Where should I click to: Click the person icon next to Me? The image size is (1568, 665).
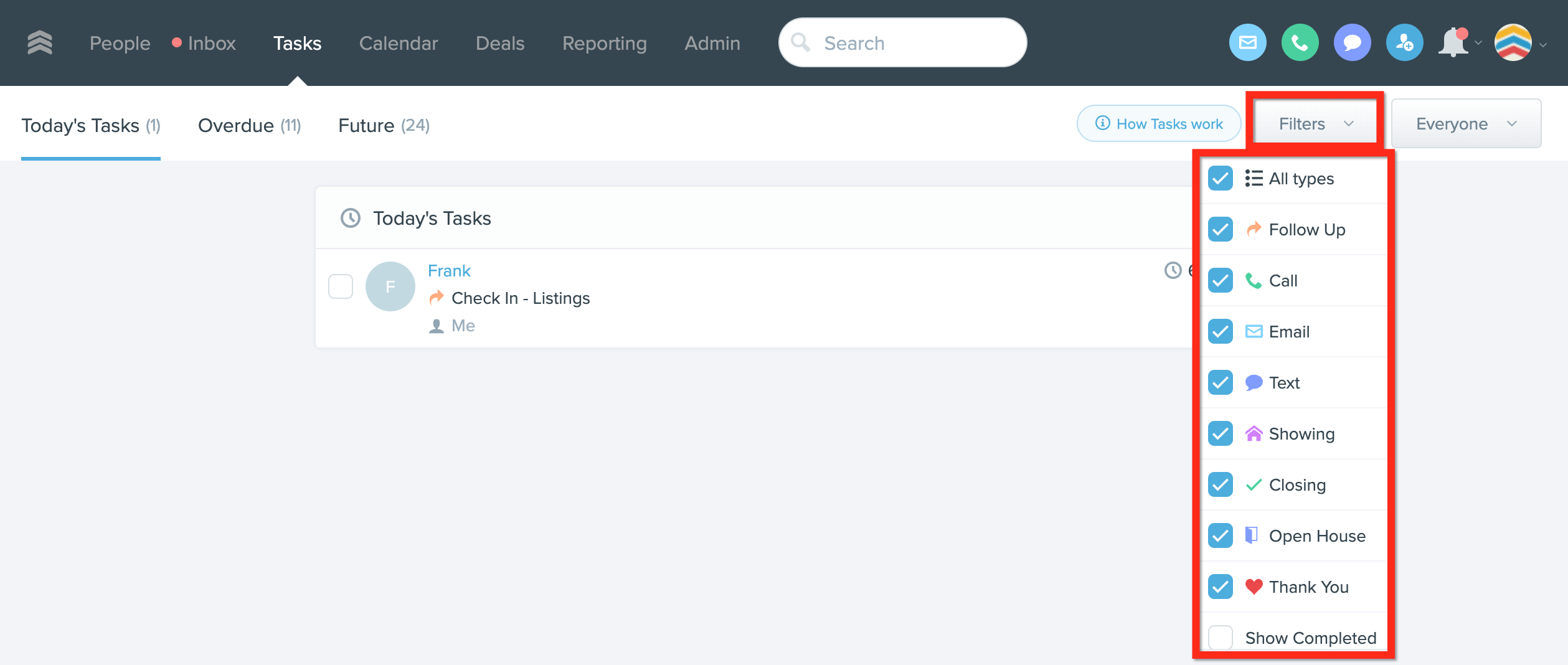coord(437,326)
